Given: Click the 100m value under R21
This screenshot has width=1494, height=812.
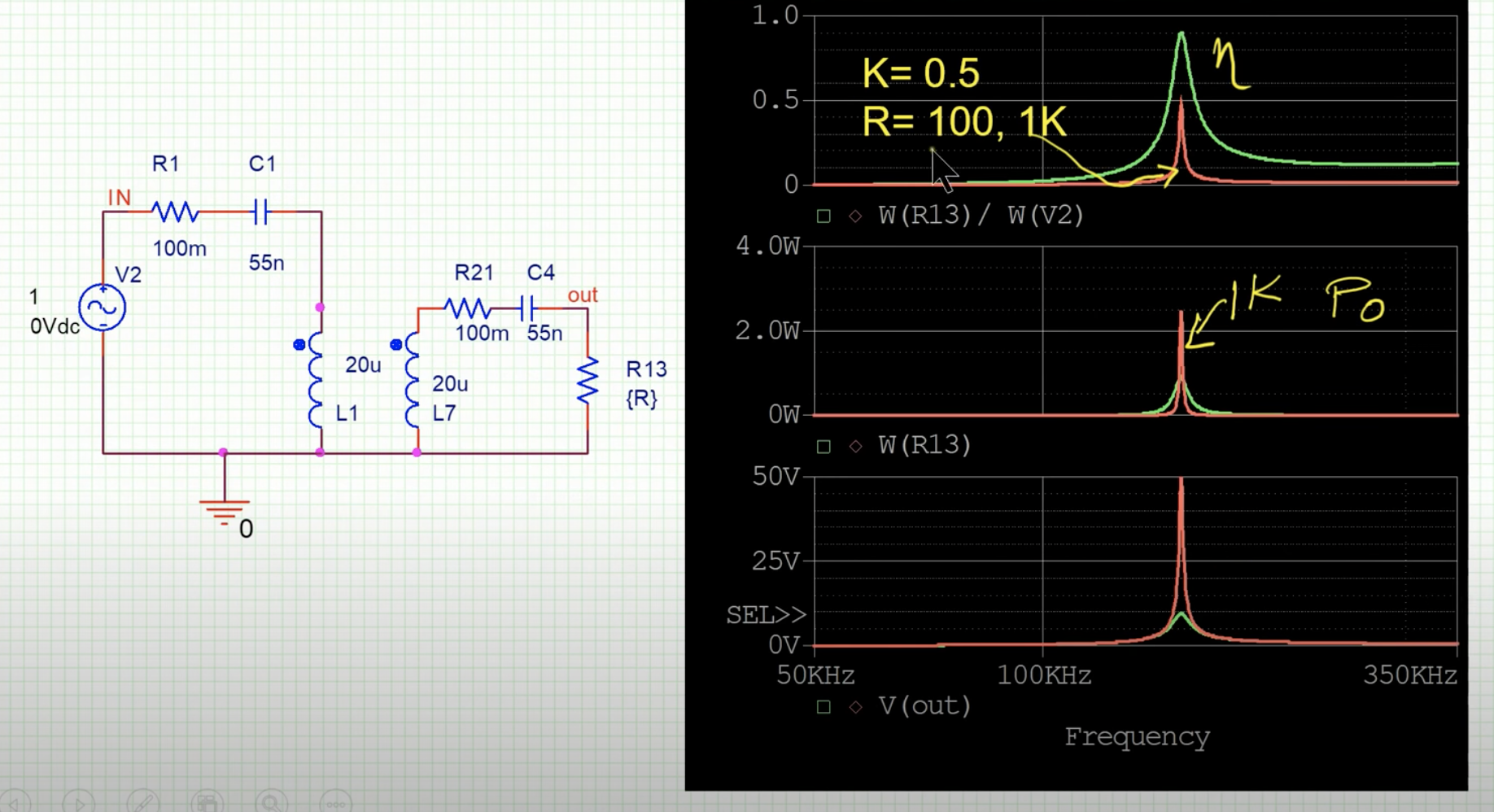Looking at the screenshot, I should click(x=482, y=333).
